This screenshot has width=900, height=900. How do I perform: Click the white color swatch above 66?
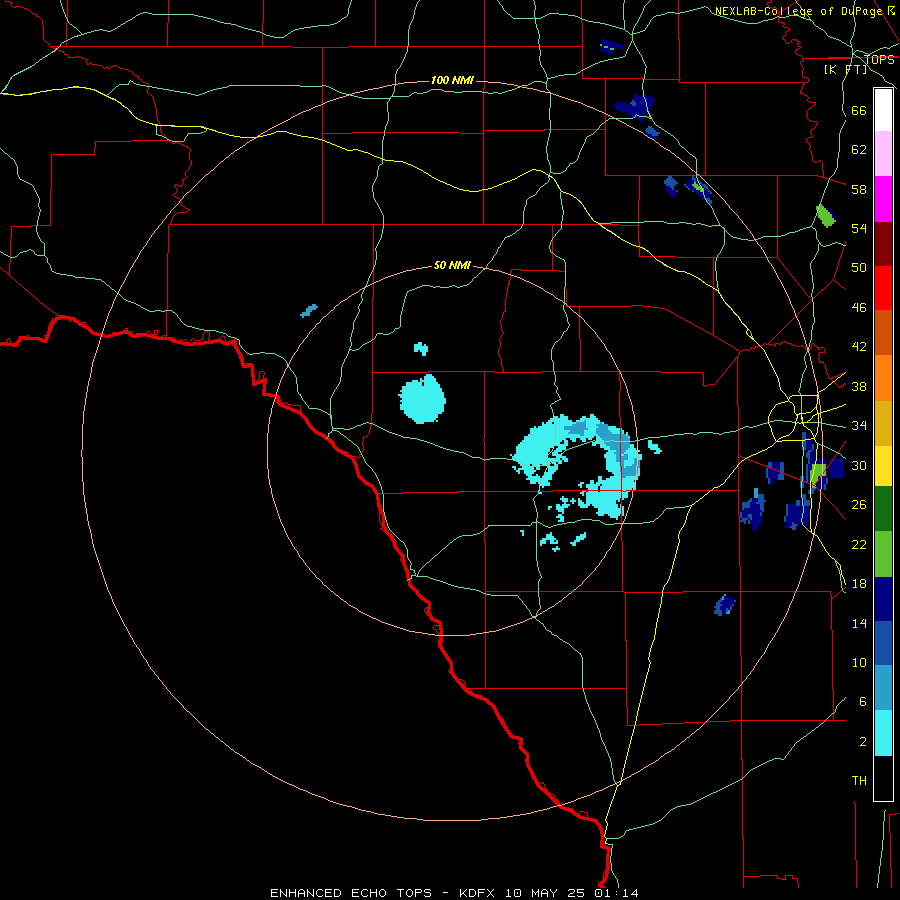tap(883, 110)
